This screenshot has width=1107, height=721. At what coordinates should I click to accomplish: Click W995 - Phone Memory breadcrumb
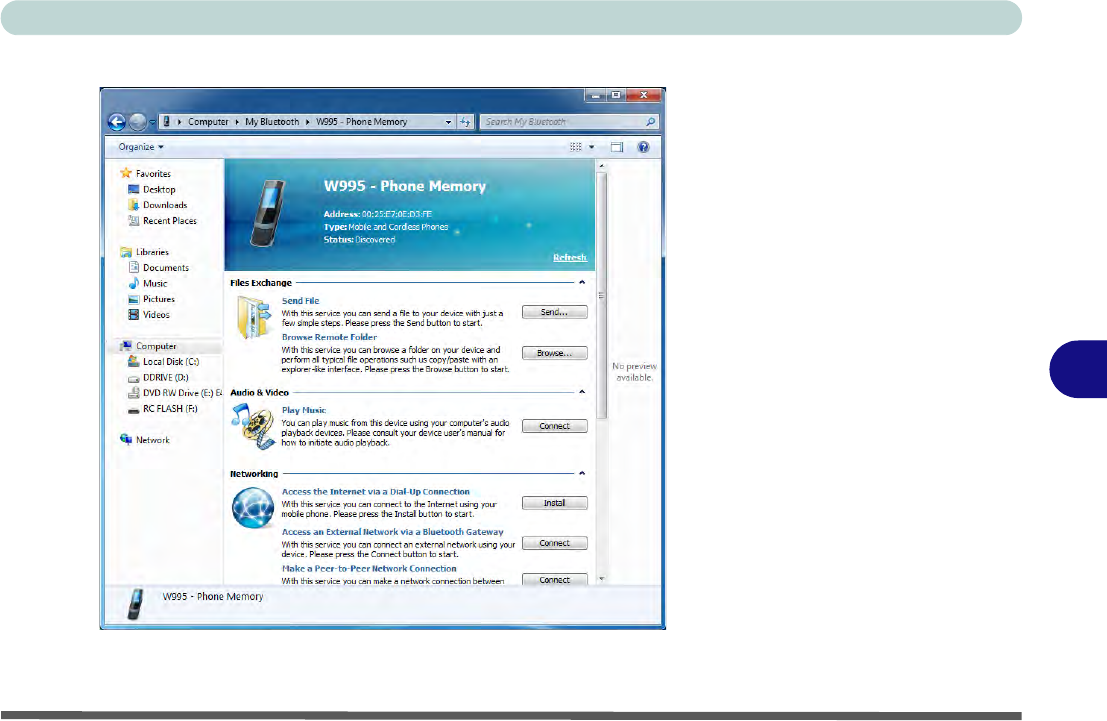(361, 122)
